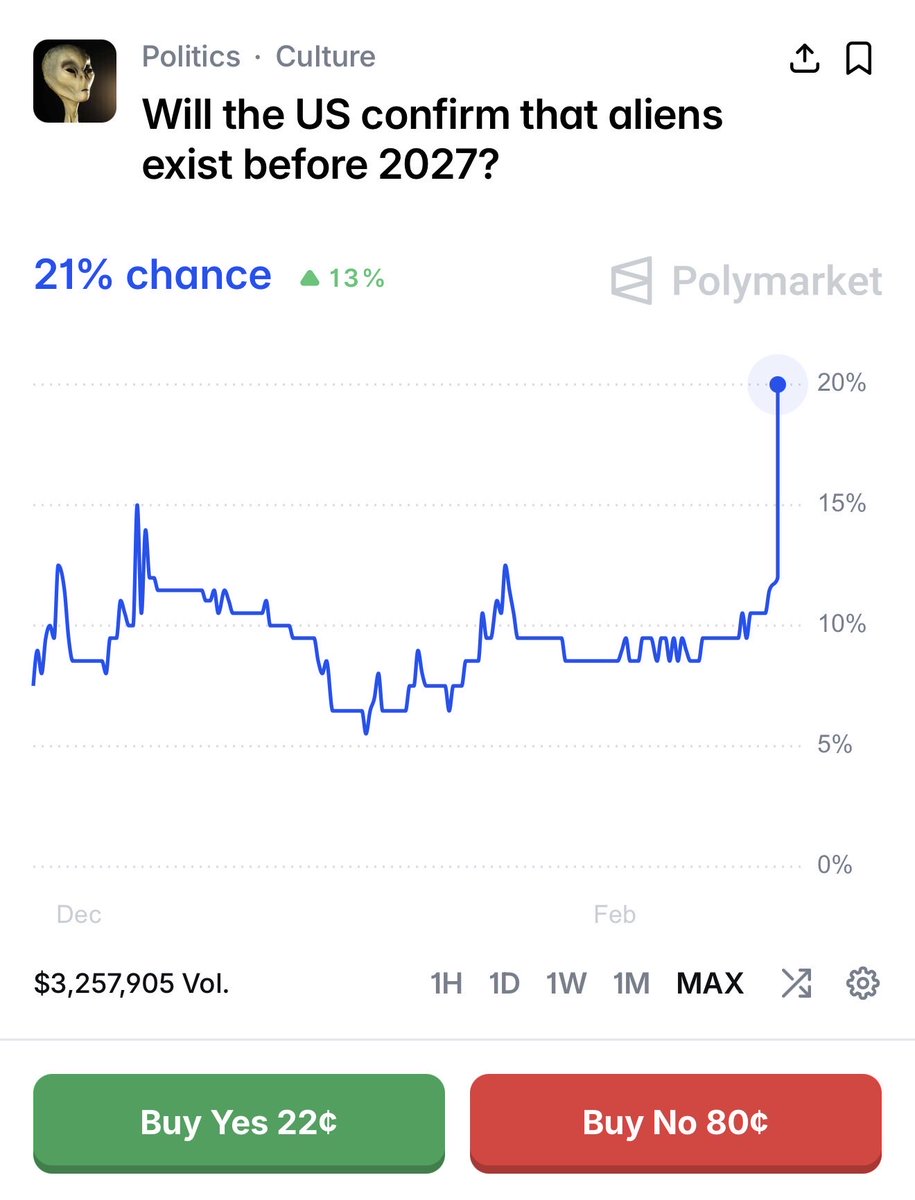The height and width of the screenshot is (1200, 915).
Task: Tap the $3,257,905 volume text
Action: pos(131,984)
